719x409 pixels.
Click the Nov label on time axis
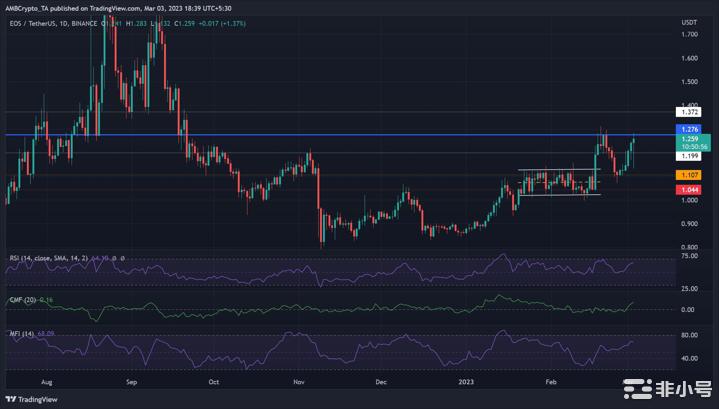coord(298,381)
